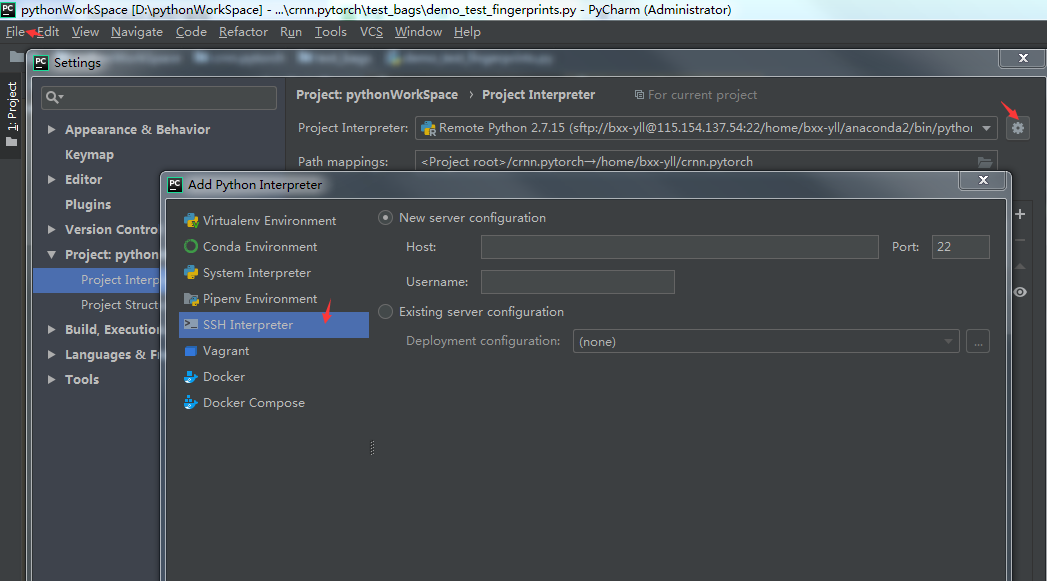Click the plus icon to add package
1047x581 pixels.
tap(1020, 214)
